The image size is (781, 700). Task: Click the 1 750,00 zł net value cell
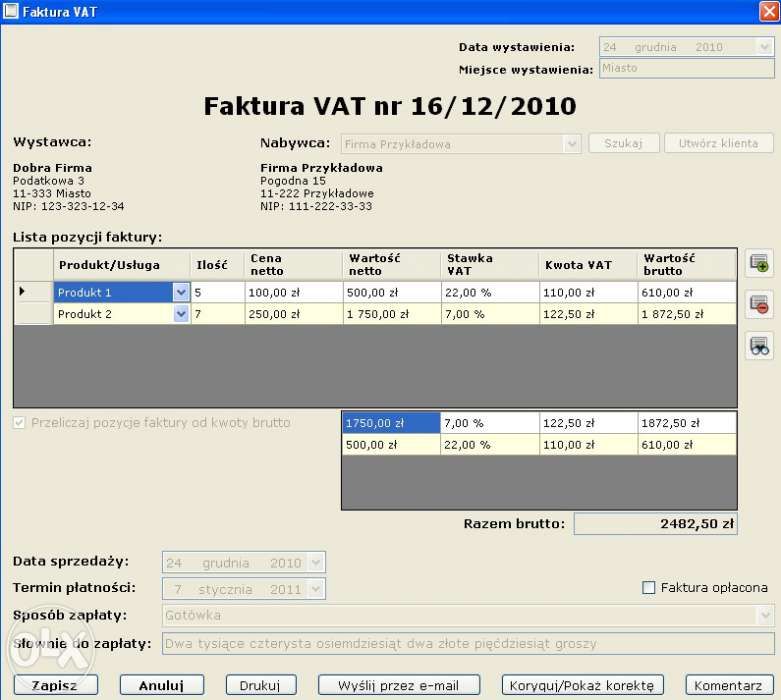point(392,314)
